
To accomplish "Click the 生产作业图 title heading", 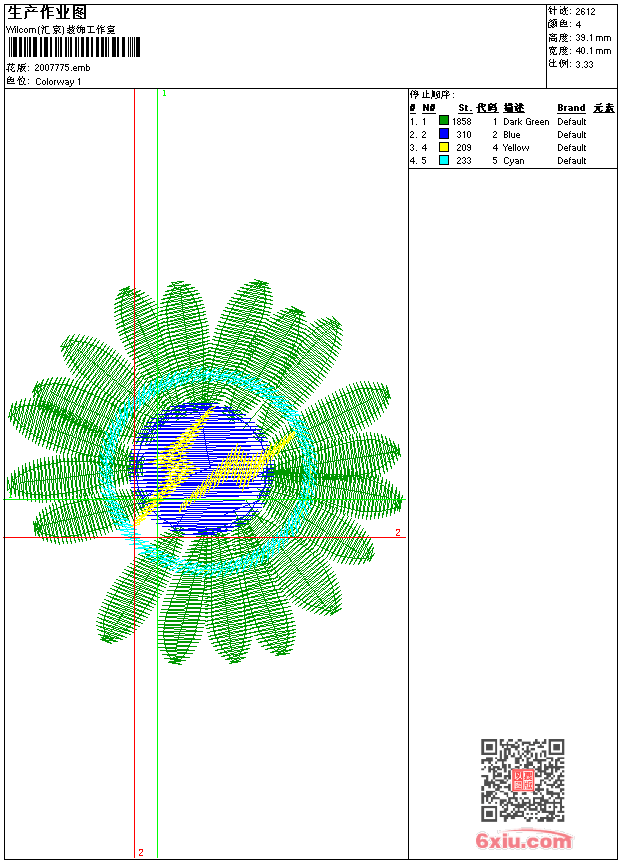I will point(47,13).
